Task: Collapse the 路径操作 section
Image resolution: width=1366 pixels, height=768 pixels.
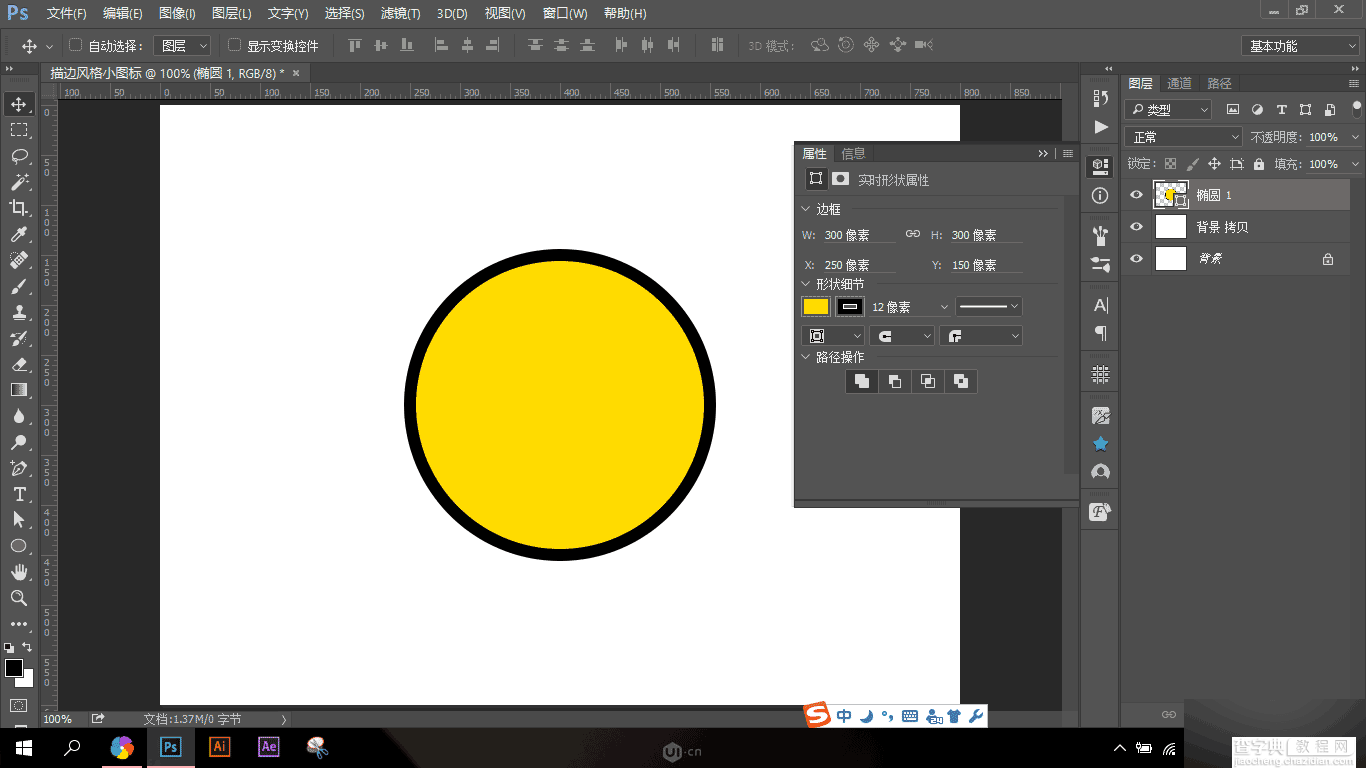Action: [x=806, y=357]
